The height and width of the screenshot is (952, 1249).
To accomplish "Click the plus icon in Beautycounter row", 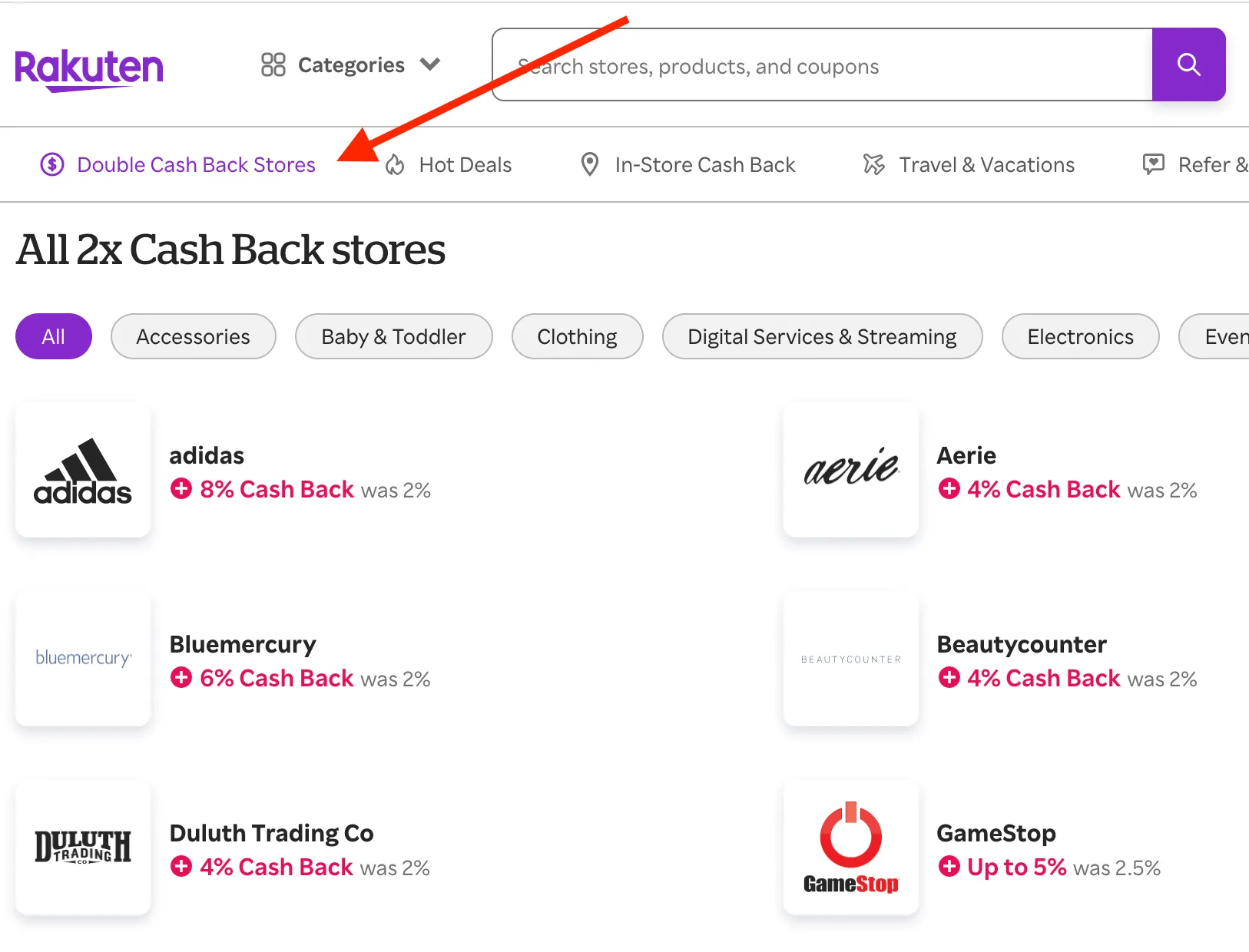I will (949, 677).
